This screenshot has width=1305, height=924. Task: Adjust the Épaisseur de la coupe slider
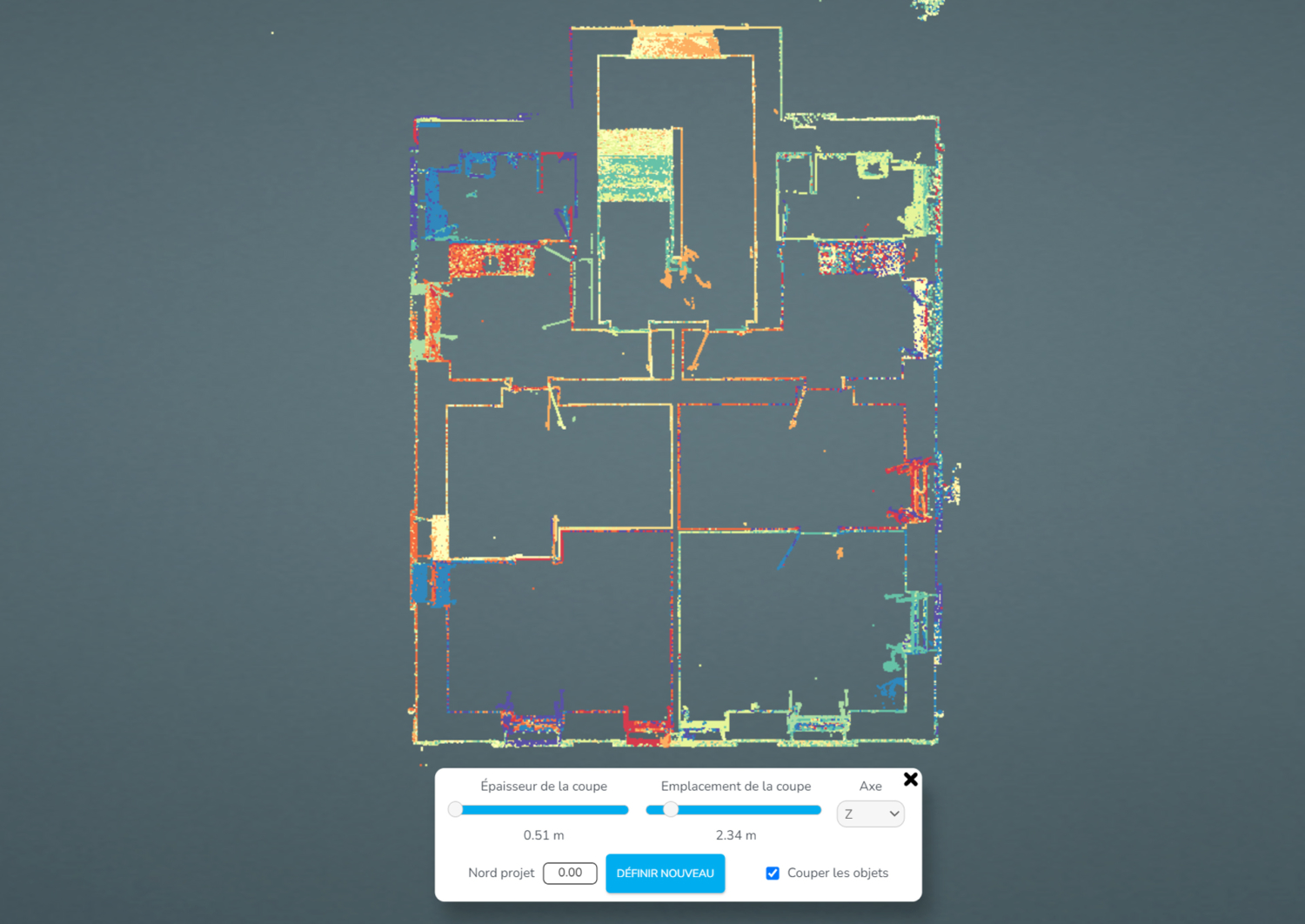coord(456,809)
